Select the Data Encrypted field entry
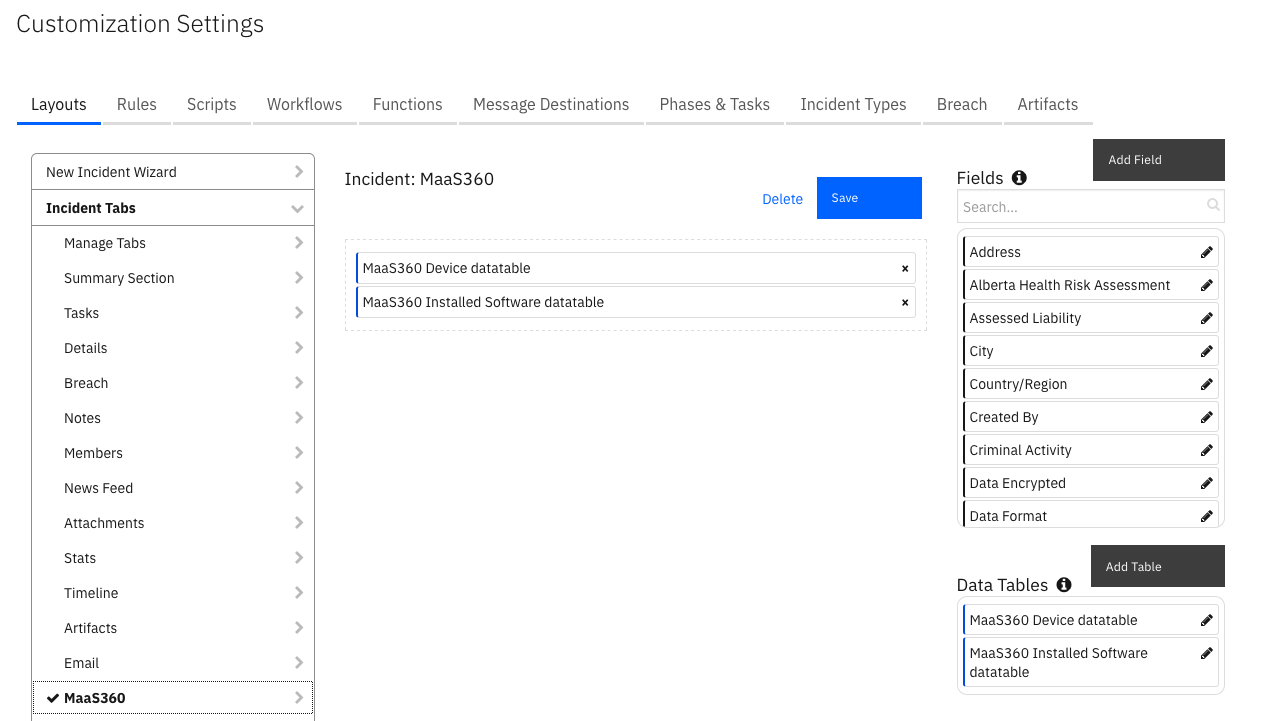1280x721 pixels. pos(1091,483)
